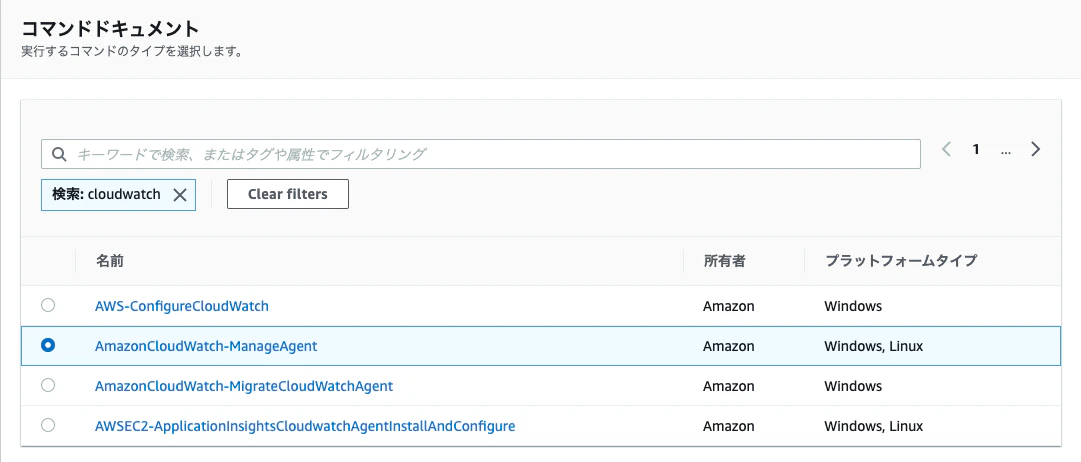Click the プラットフォームタイプ column header
Viewport: 1081px width, 462px height.
pos(901,261)
